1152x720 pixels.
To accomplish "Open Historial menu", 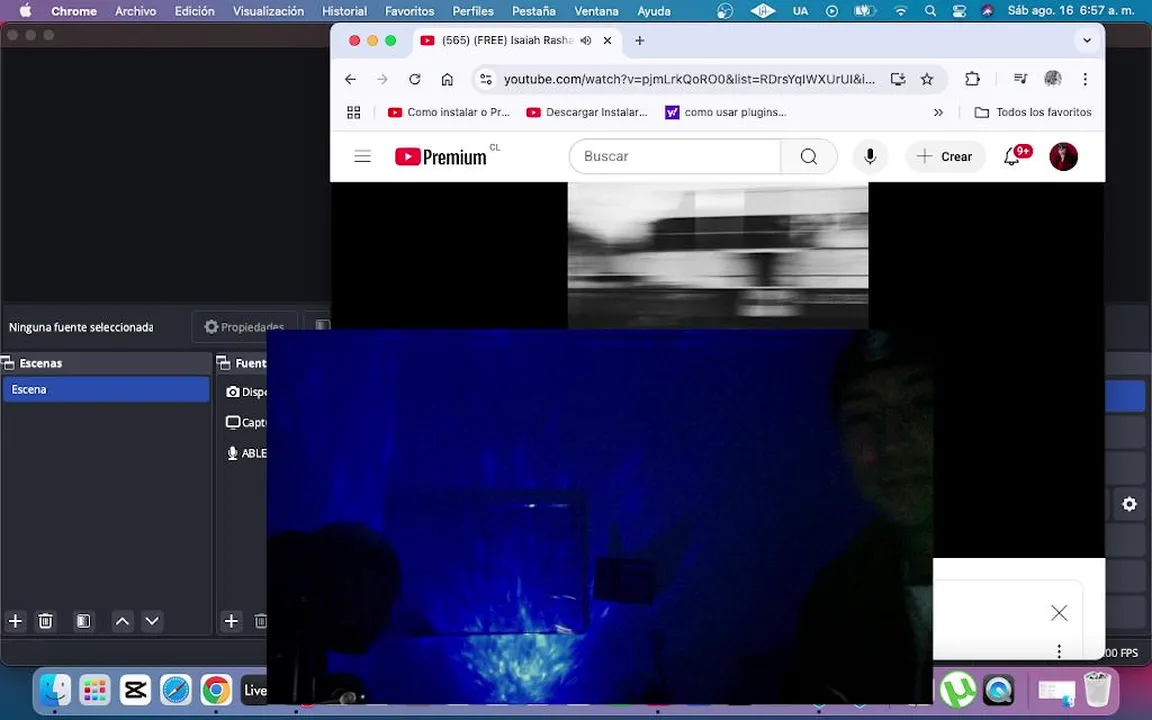I will click(345, 11).
